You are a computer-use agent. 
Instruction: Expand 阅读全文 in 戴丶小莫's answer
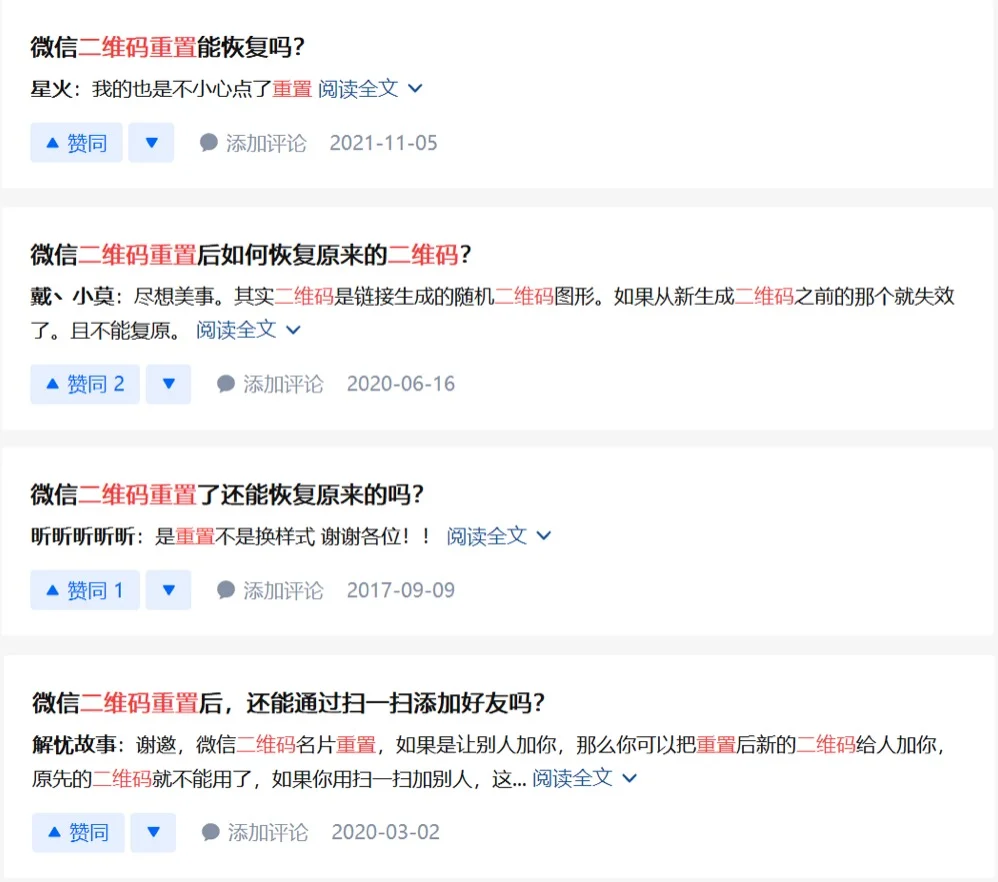coord(248,330)
